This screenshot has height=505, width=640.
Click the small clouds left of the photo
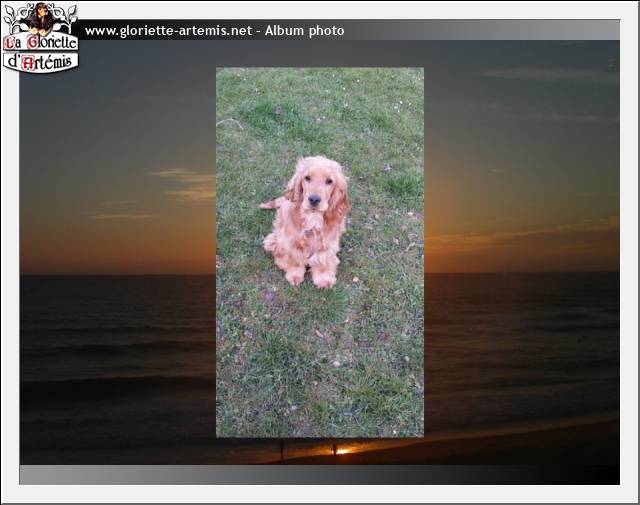tap(184, 185)
